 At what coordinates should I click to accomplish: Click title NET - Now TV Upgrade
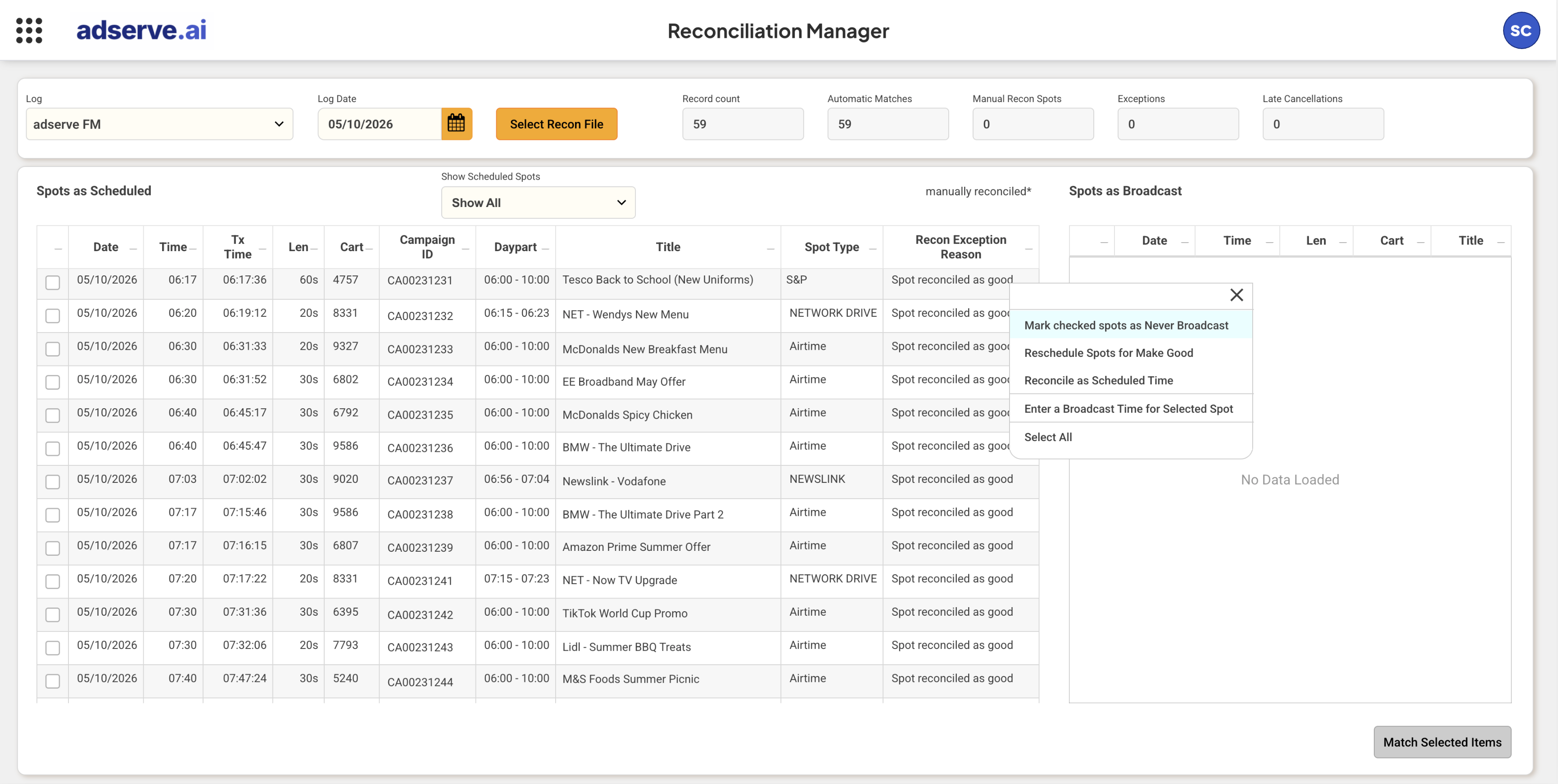[x=620, y=580]
